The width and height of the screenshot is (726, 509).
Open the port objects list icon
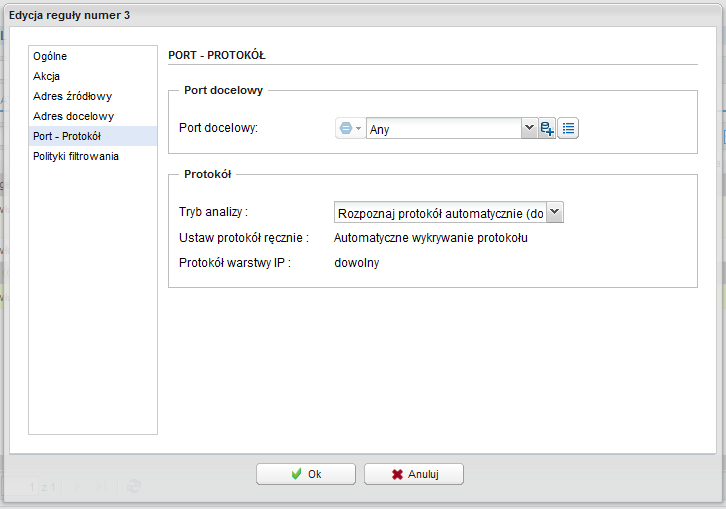point(568,128)
